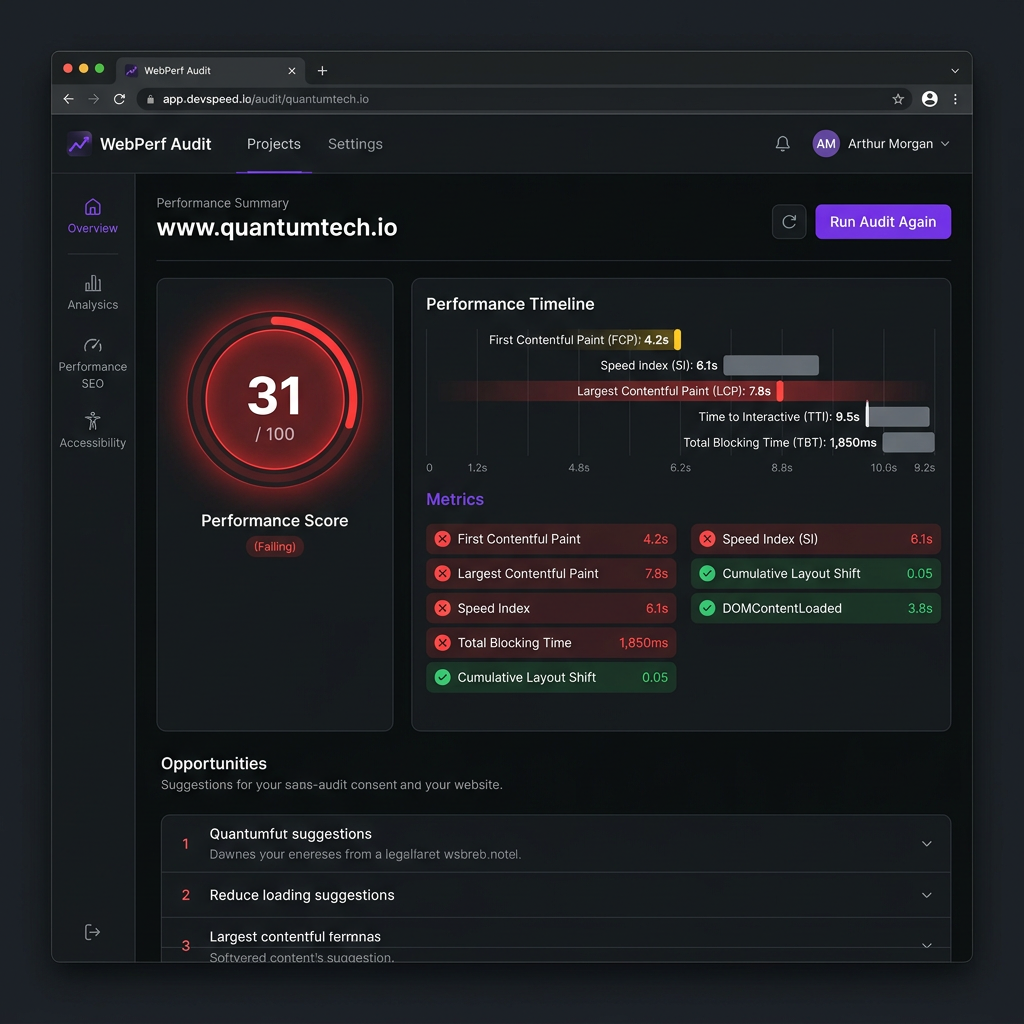Select the WebPerf Audit browser tab
This screenshot has width=1024, height=1024.
point(210,71)
